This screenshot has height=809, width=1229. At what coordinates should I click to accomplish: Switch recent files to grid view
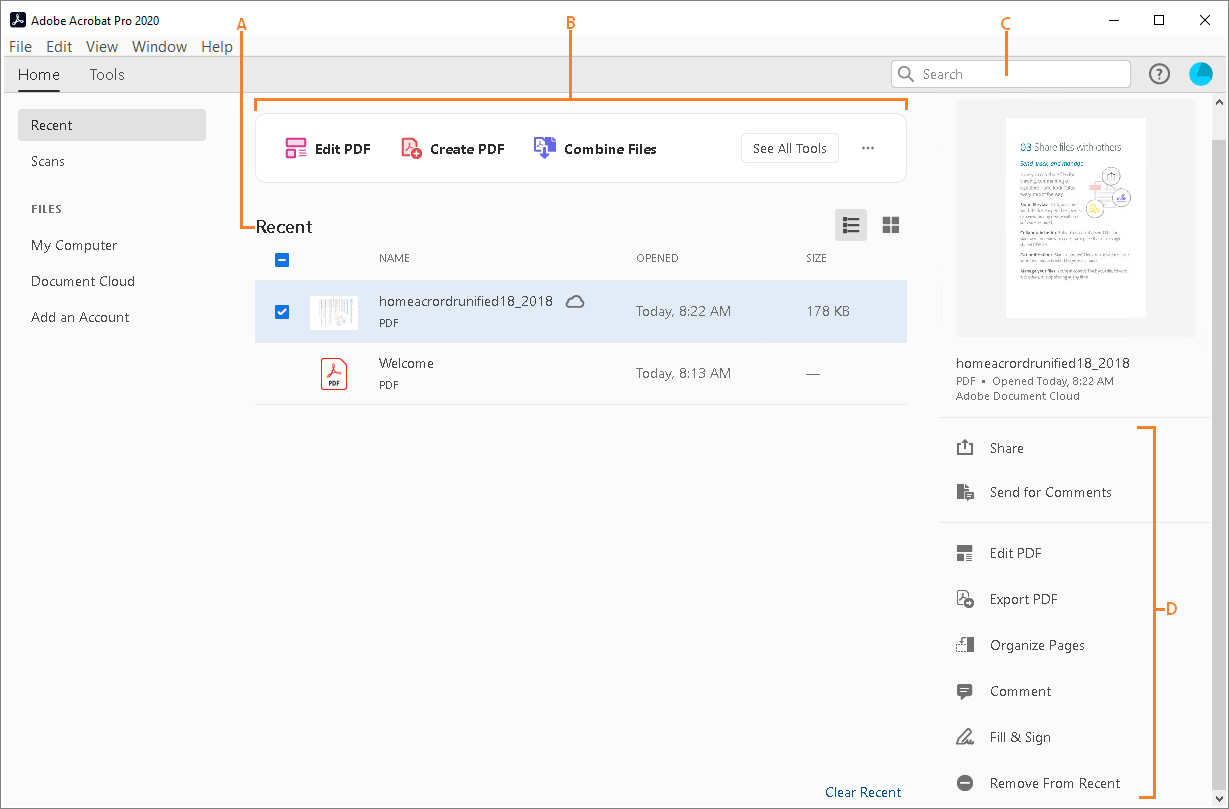(890, 225)
